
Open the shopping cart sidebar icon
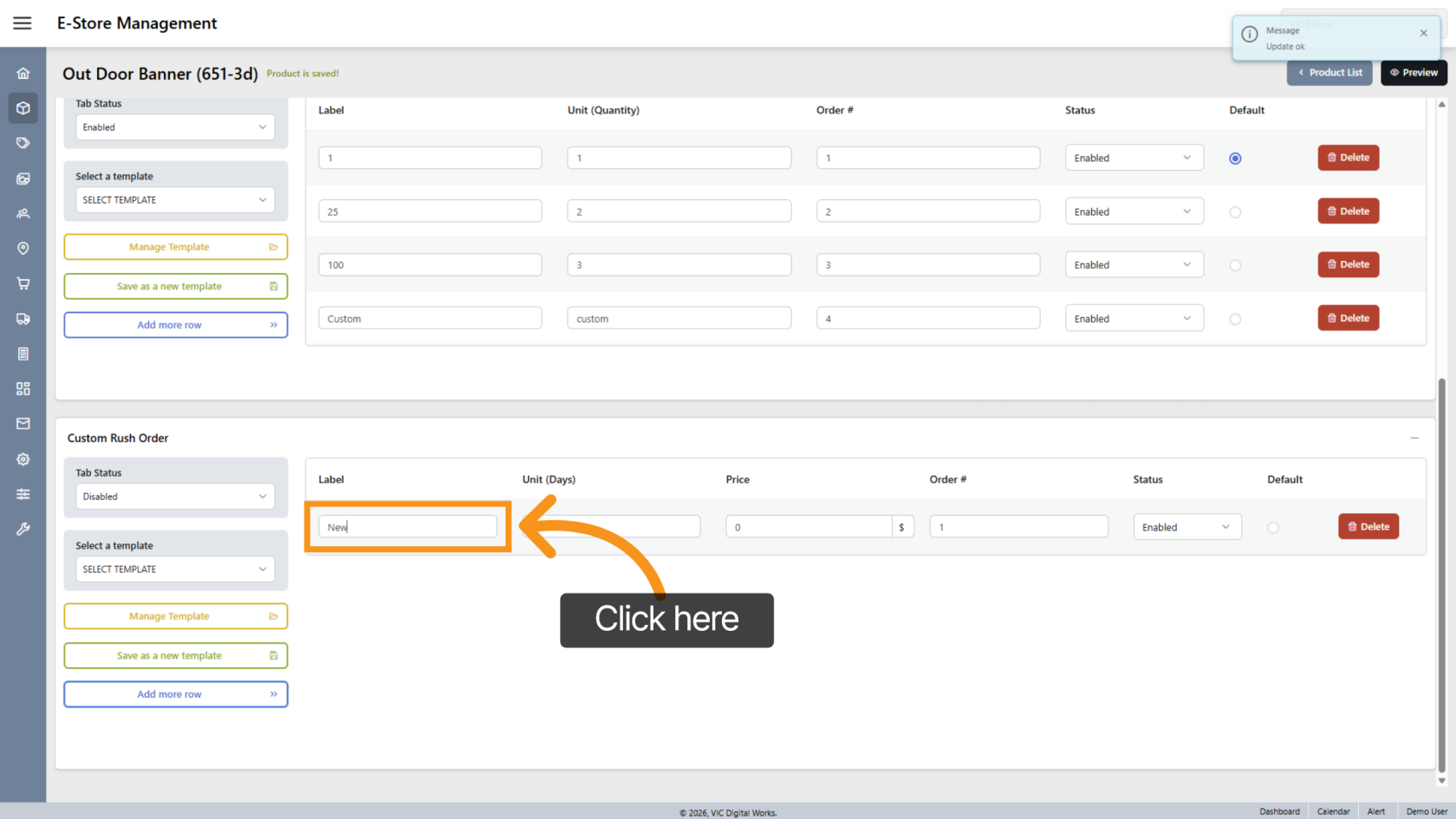[x=23, y=283]
